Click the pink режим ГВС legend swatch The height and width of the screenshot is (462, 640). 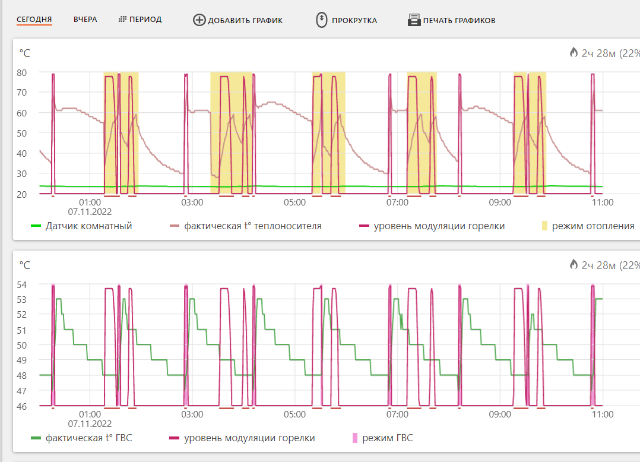tap(352, 438)
